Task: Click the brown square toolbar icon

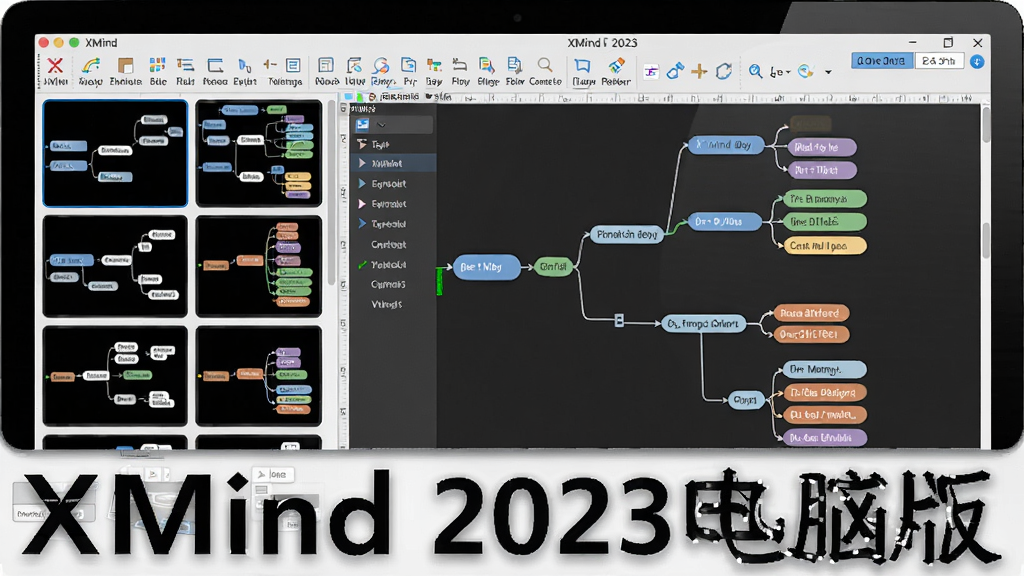Action: 125,65
